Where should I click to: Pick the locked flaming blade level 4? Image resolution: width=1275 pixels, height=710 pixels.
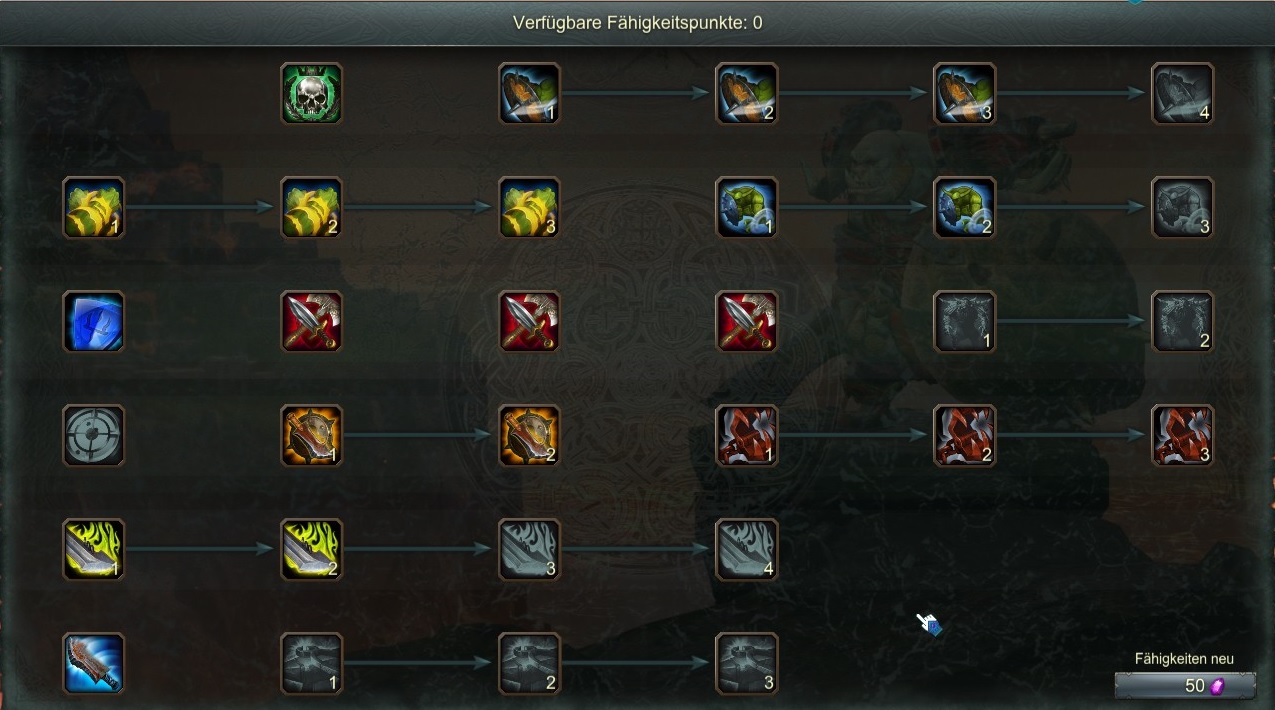pos(747,549)
